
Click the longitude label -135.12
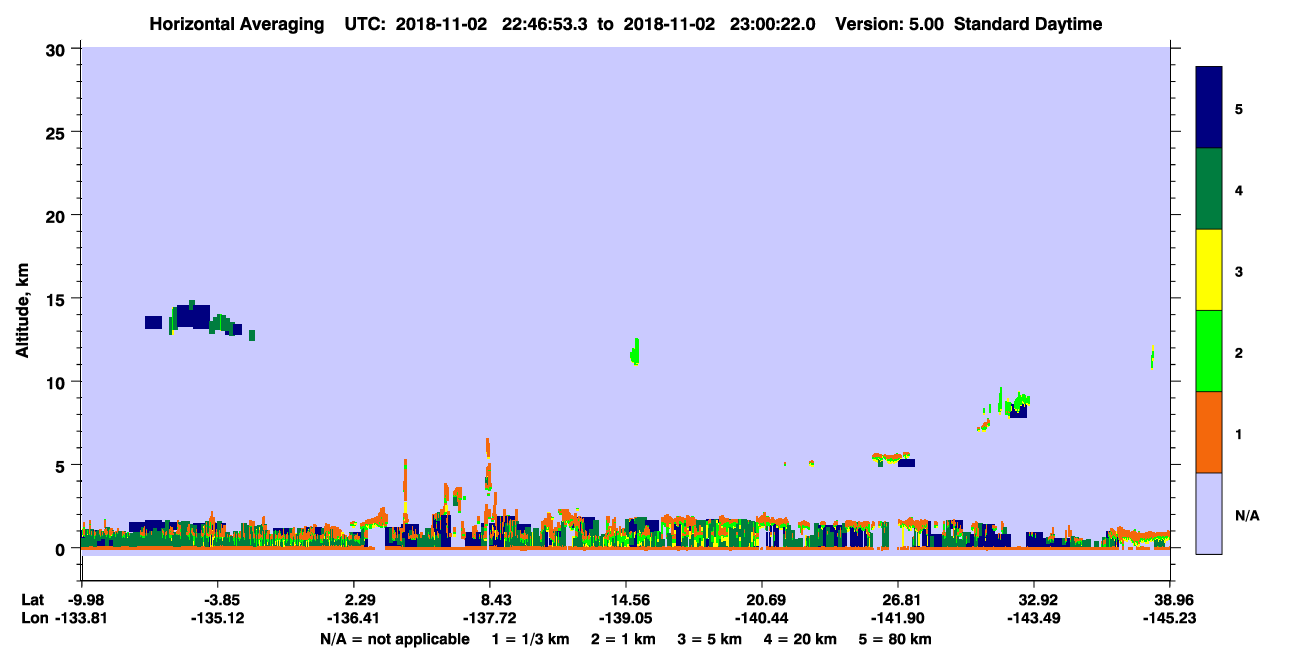[x=218, y=619]
